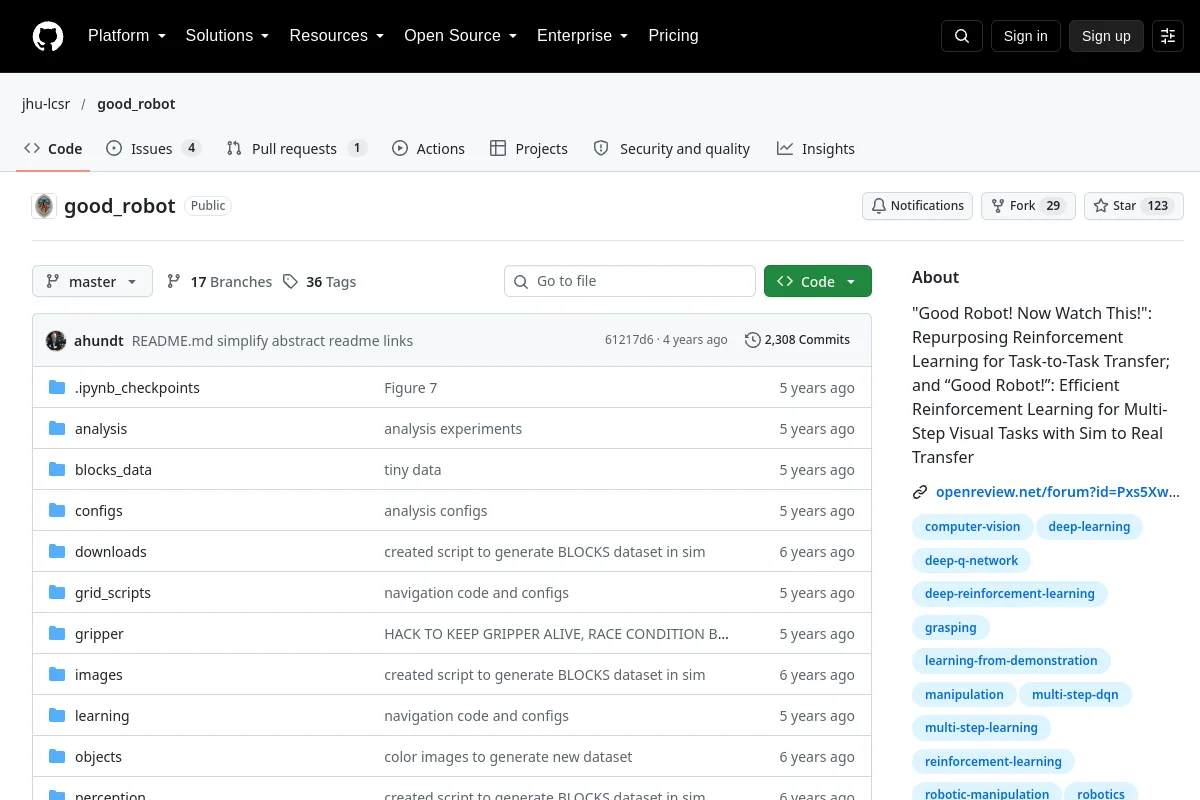Click the Sign up button

click(1106, 36)
